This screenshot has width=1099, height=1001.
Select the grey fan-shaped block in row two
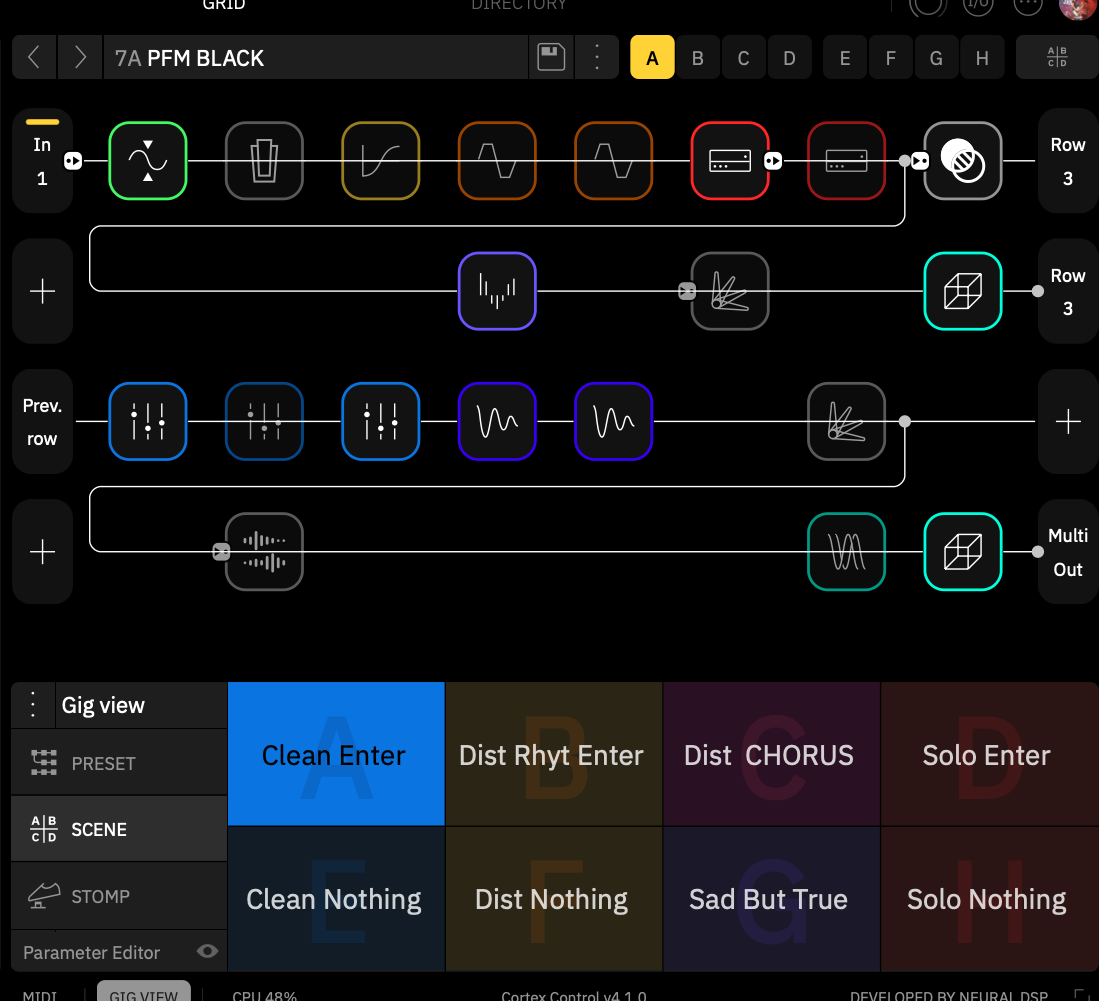click(730, 291)
